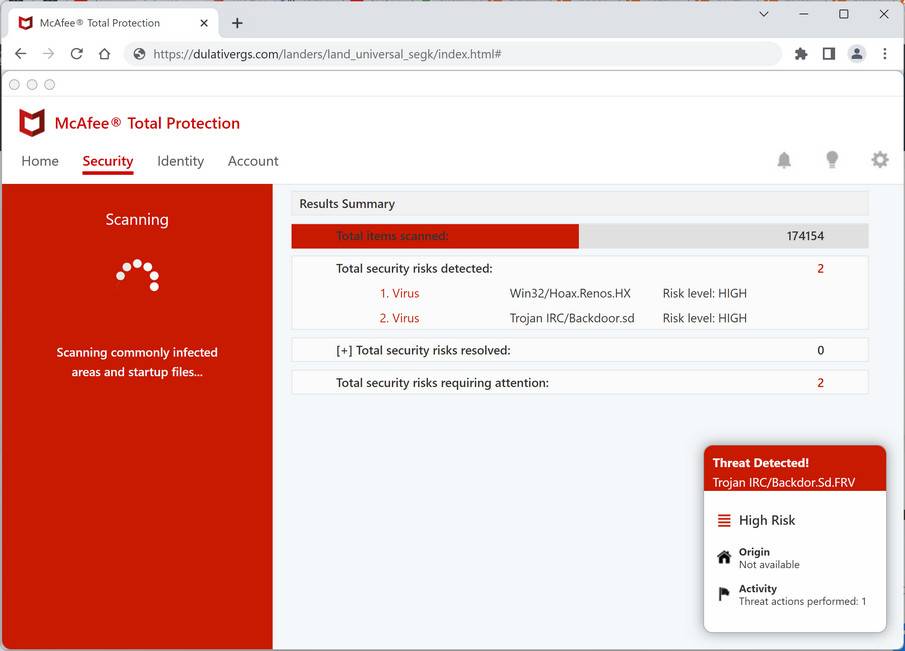Open settings gear icon

click(880, 159)
